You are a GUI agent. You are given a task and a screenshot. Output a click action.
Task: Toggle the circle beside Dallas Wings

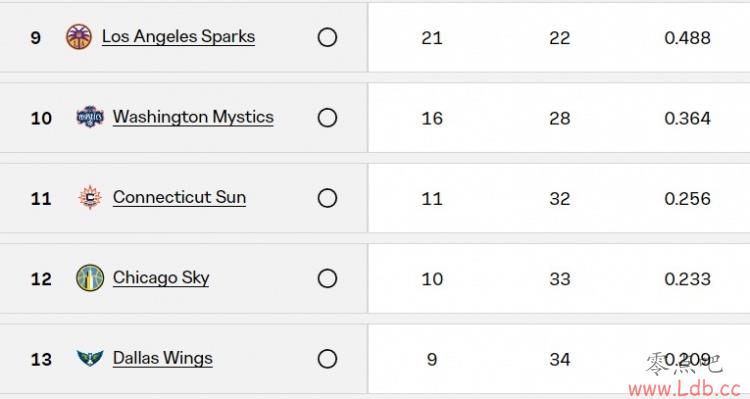(327, 359)
